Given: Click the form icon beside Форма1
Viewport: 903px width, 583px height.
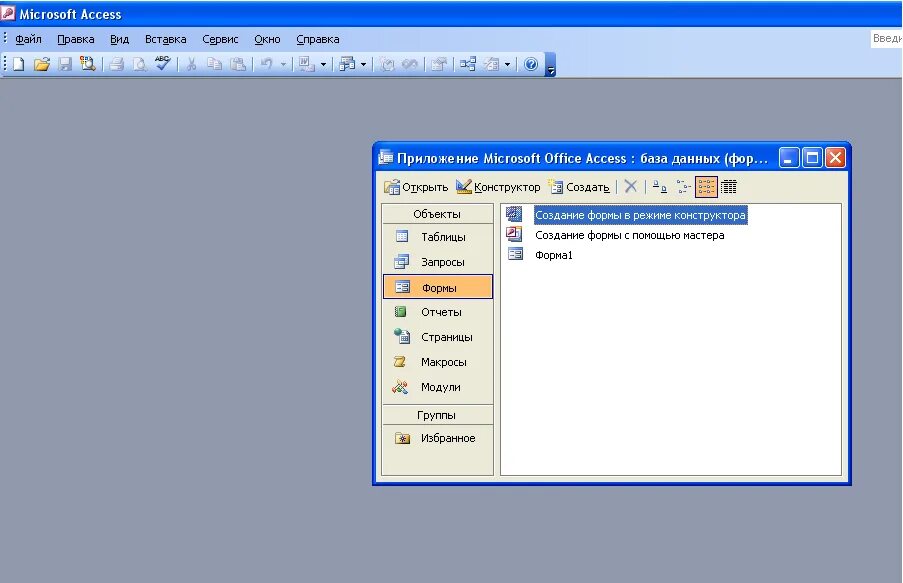Looking at the screenshot, I should (x=515, y=253).
